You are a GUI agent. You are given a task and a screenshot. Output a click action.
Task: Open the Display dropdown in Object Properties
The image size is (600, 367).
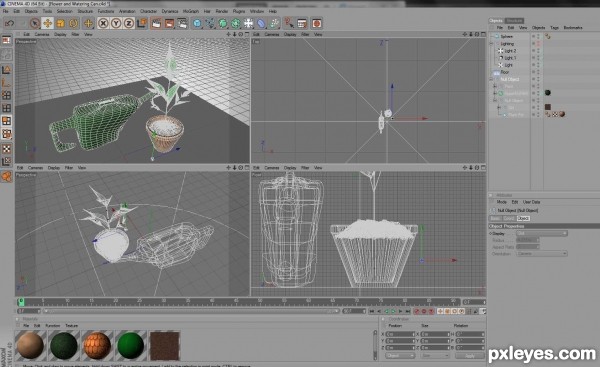click(x=541, y=233)
